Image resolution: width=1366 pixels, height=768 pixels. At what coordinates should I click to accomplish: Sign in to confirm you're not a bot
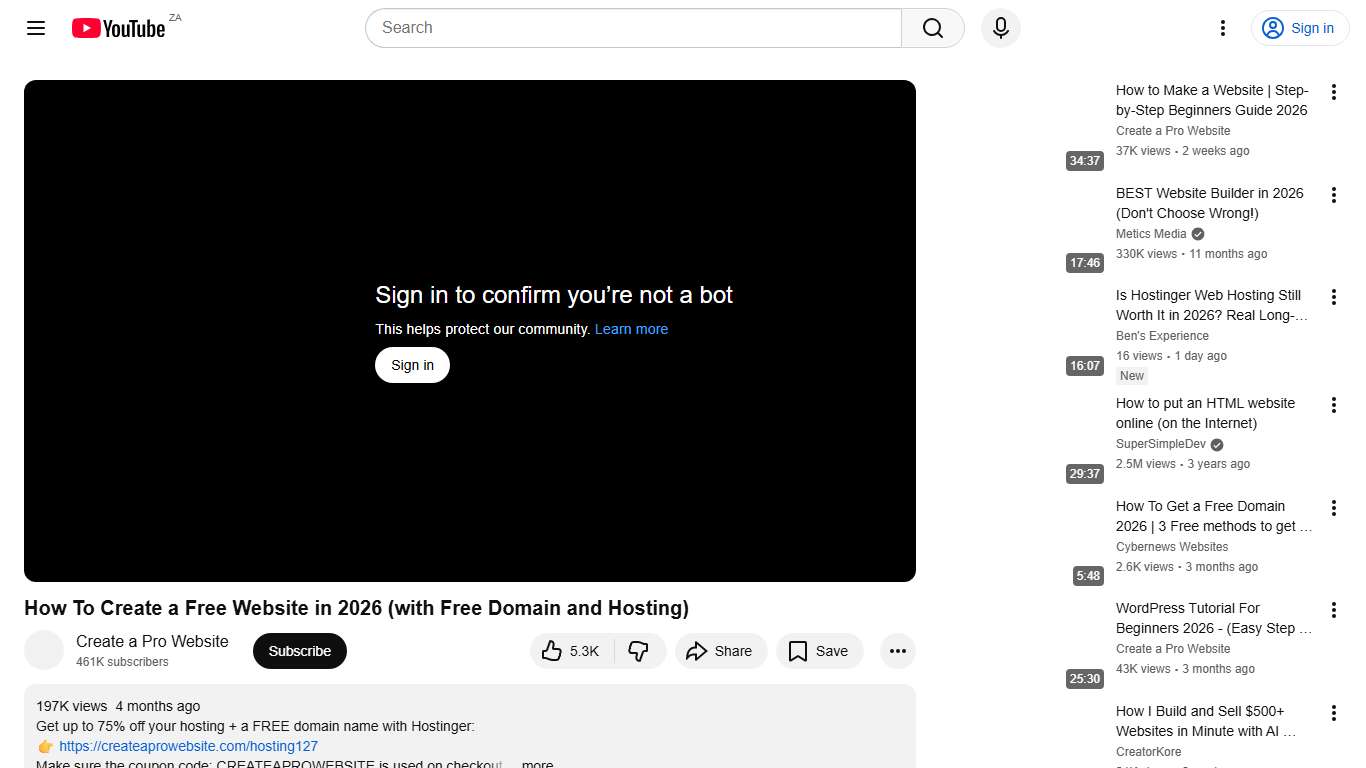pos(411,365)
